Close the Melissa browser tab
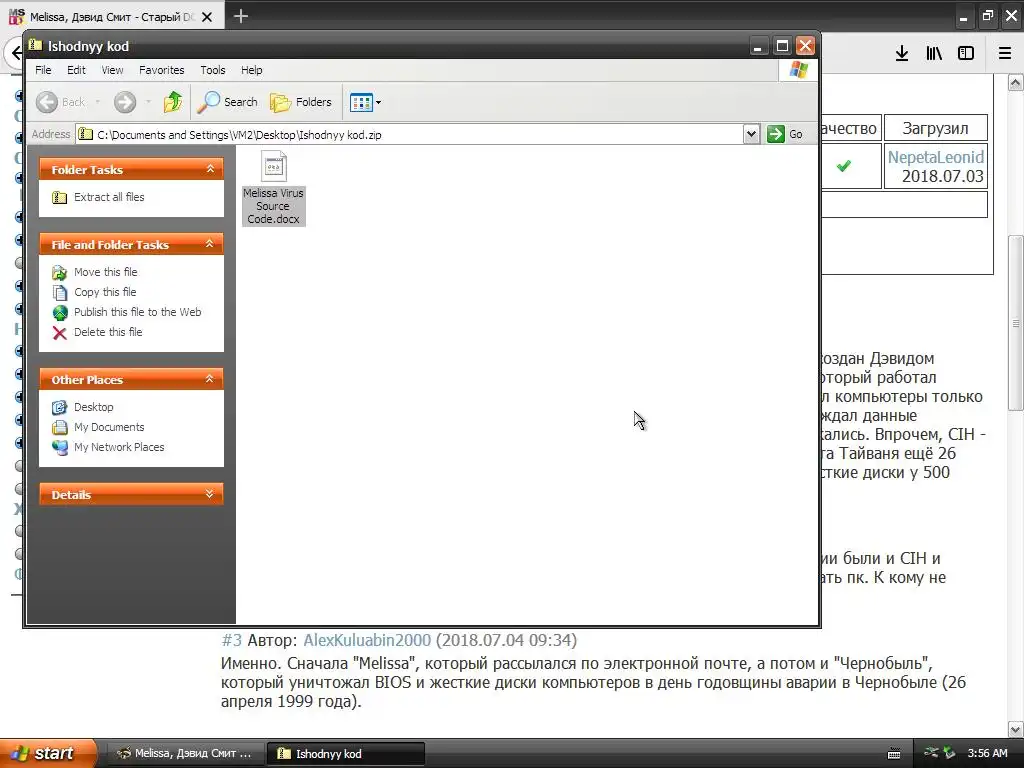The height and width of the screenshot is (768, 1024). (207, 17)
